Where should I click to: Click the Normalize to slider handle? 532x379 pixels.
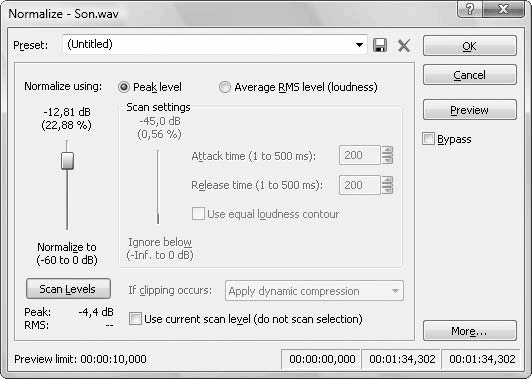click(67, 161)
